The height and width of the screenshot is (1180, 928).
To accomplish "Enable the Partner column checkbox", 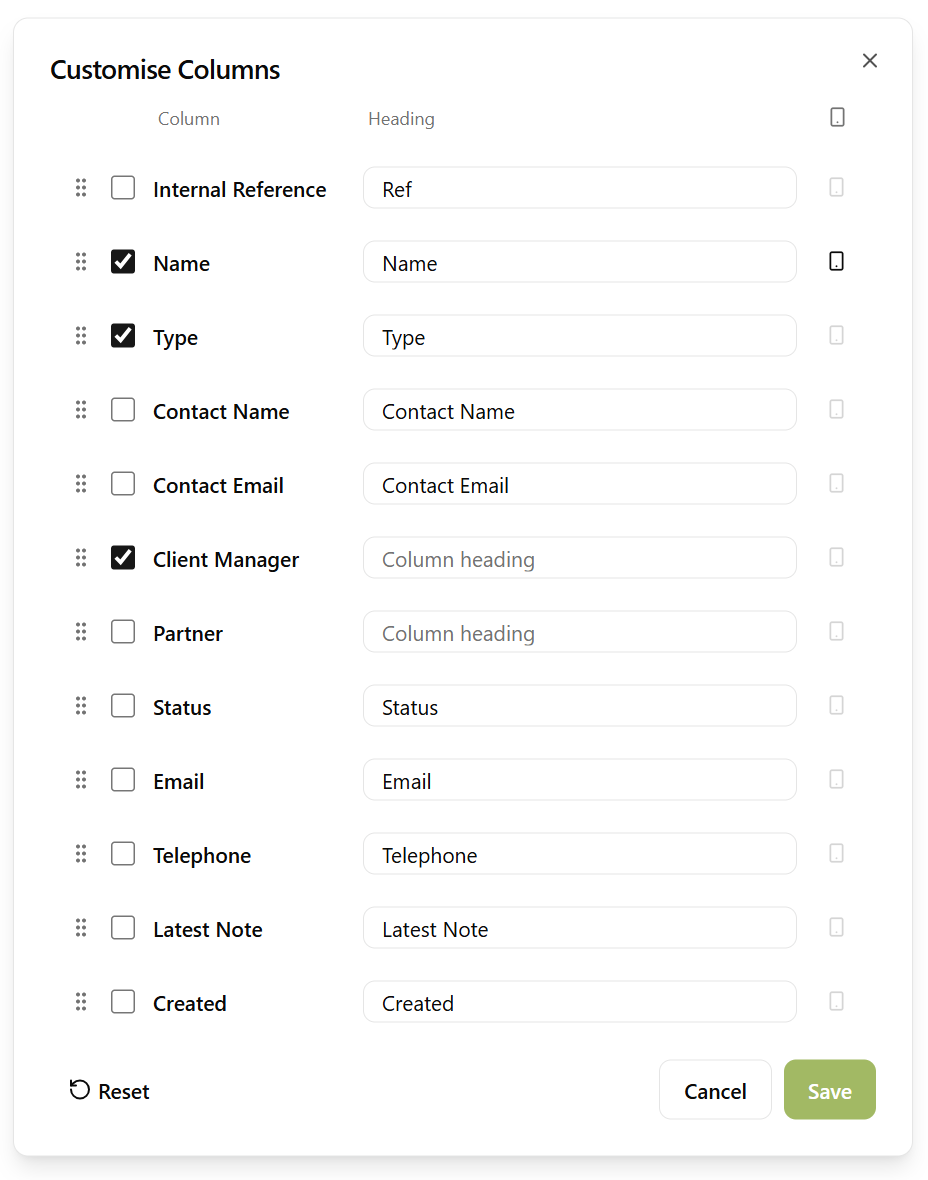I will click(123, 631).
